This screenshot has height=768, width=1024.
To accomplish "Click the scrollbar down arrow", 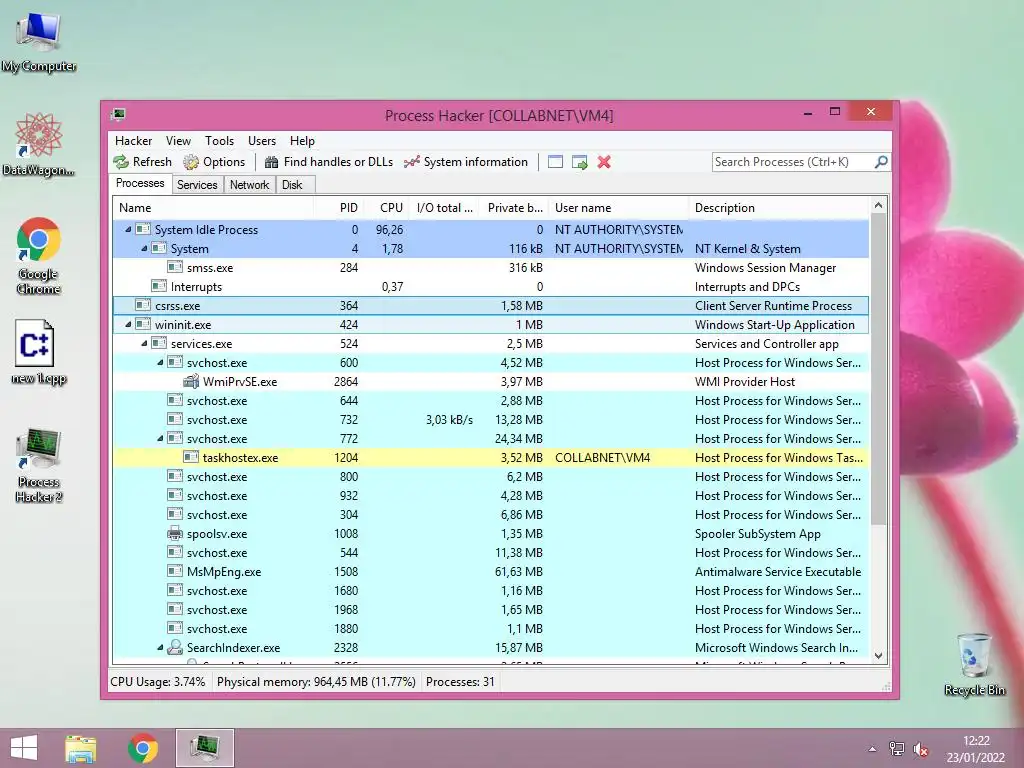I will (x=878, y=656).
